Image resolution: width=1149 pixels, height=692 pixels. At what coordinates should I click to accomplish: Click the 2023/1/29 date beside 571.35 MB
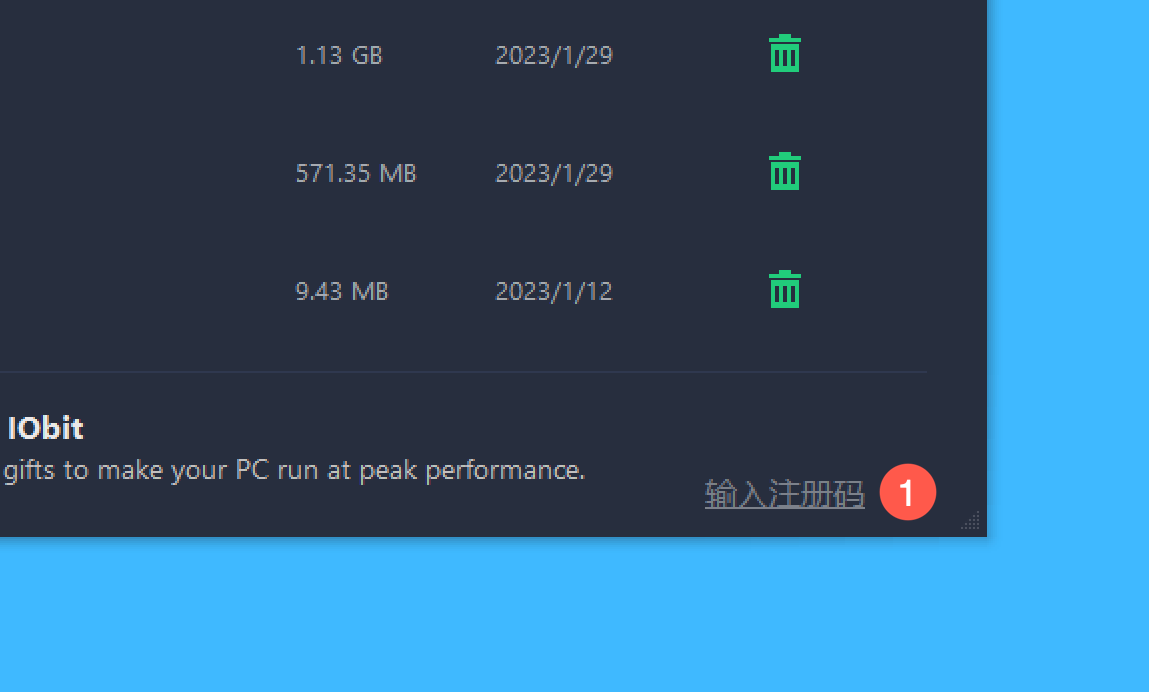click(554, 173)
